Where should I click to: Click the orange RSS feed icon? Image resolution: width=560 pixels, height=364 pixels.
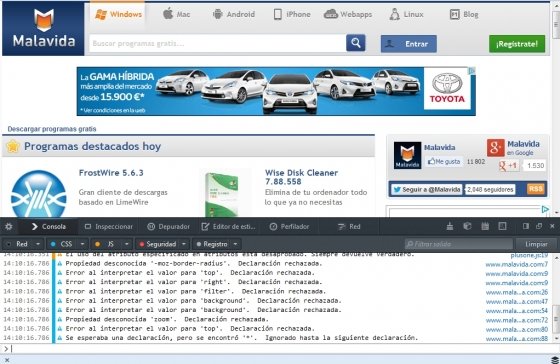coord(535,189)
